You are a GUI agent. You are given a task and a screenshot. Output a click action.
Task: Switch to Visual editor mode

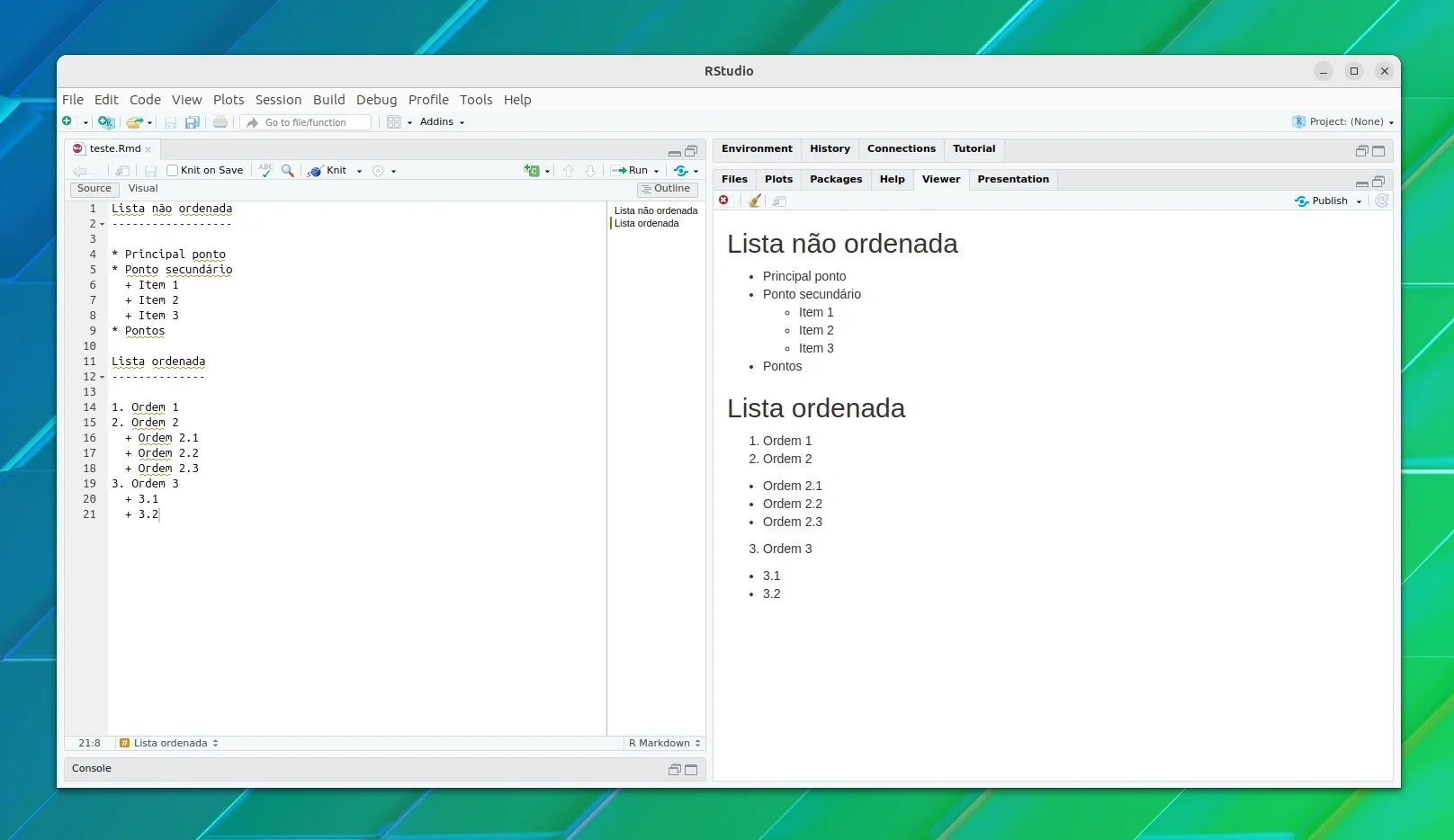pyautogui.click(x=143, y=189)
